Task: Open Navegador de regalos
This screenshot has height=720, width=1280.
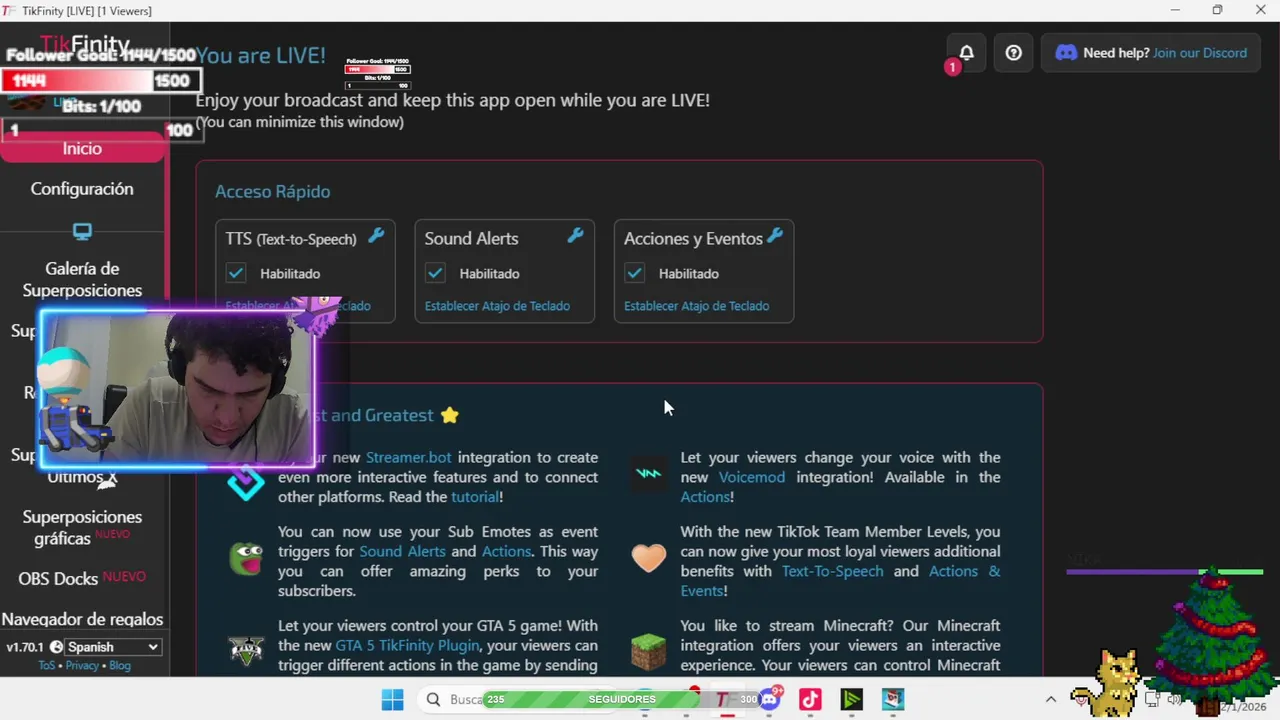Action: tap(82, 619)
